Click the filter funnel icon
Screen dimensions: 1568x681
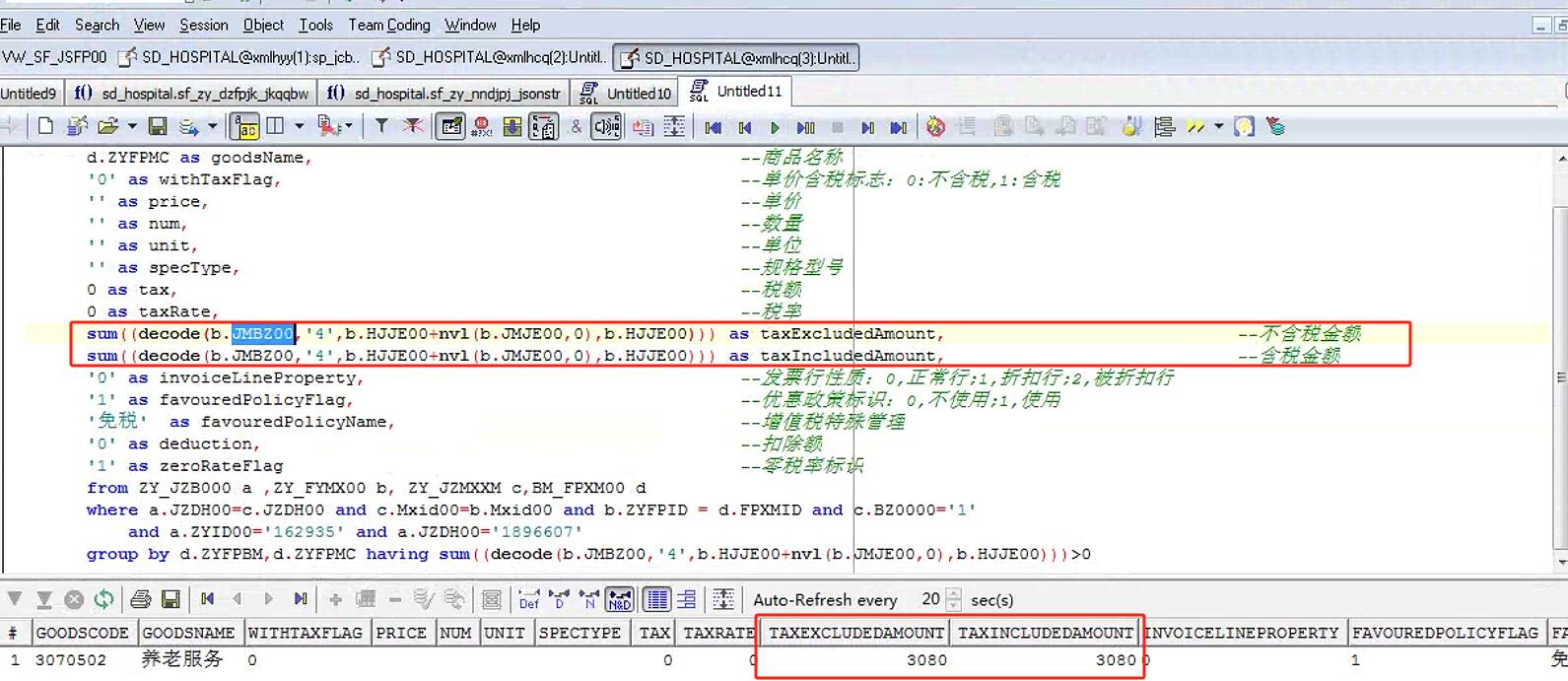pyautogui.click(x=381, y=126)
